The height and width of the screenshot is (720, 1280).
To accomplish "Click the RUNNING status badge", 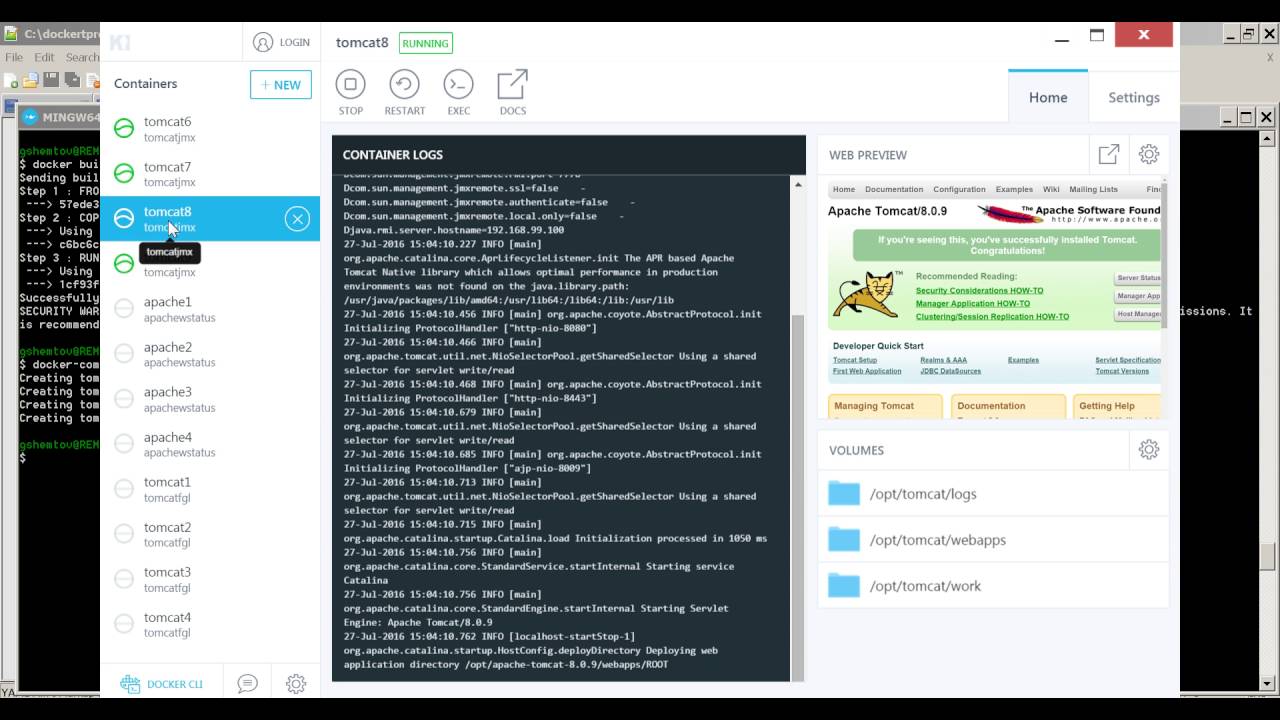I will click(x=426, y=43).
